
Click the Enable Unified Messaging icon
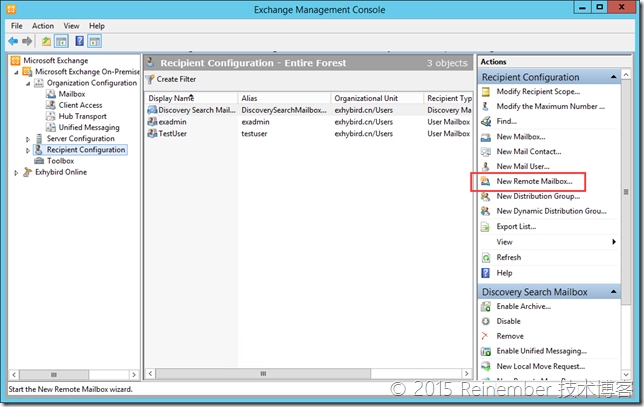[x=486, y=351]
